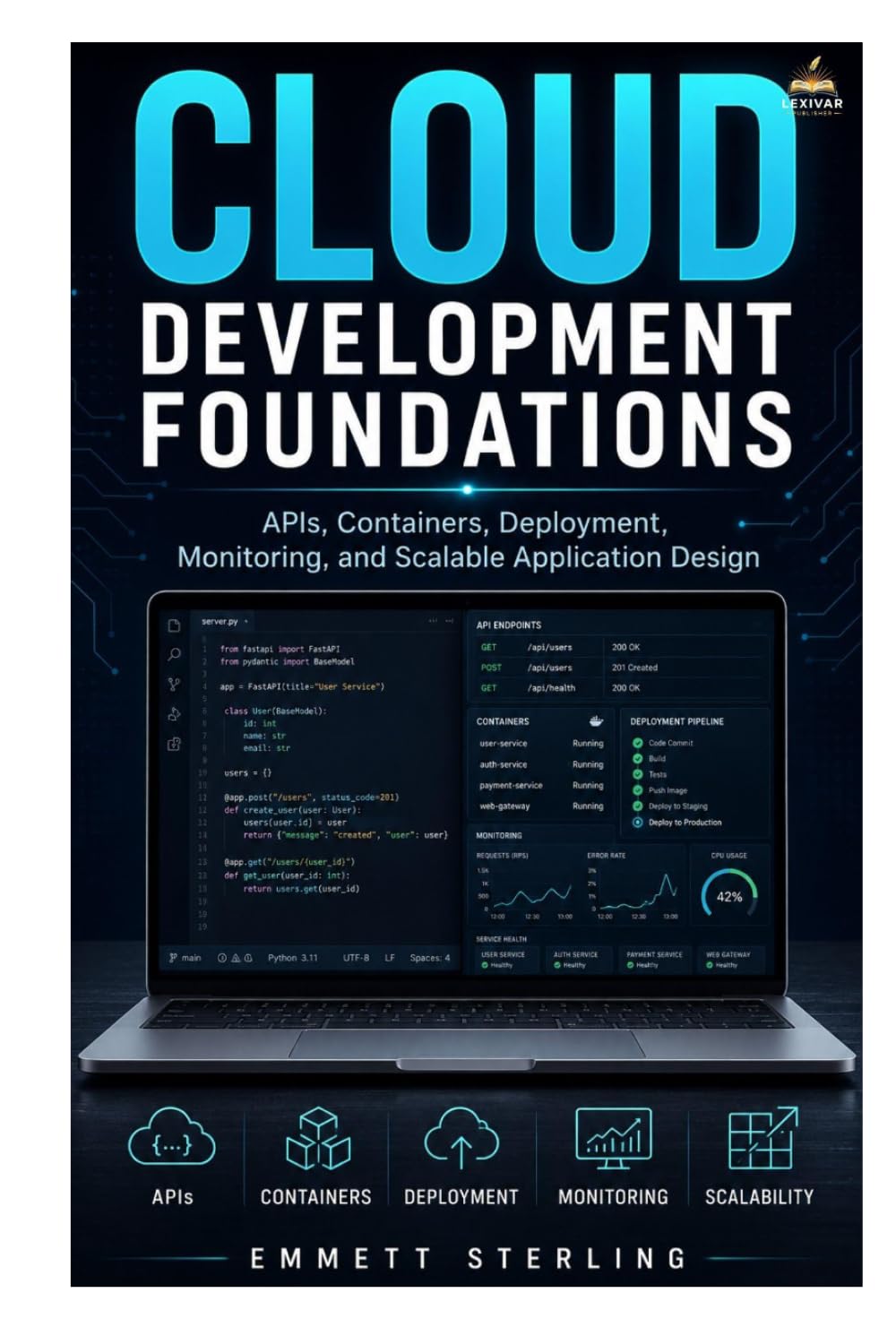Open the Spaces: 4 indentation setting
Viewport: 896px width, 1336px height.
(x=430, y=958)
